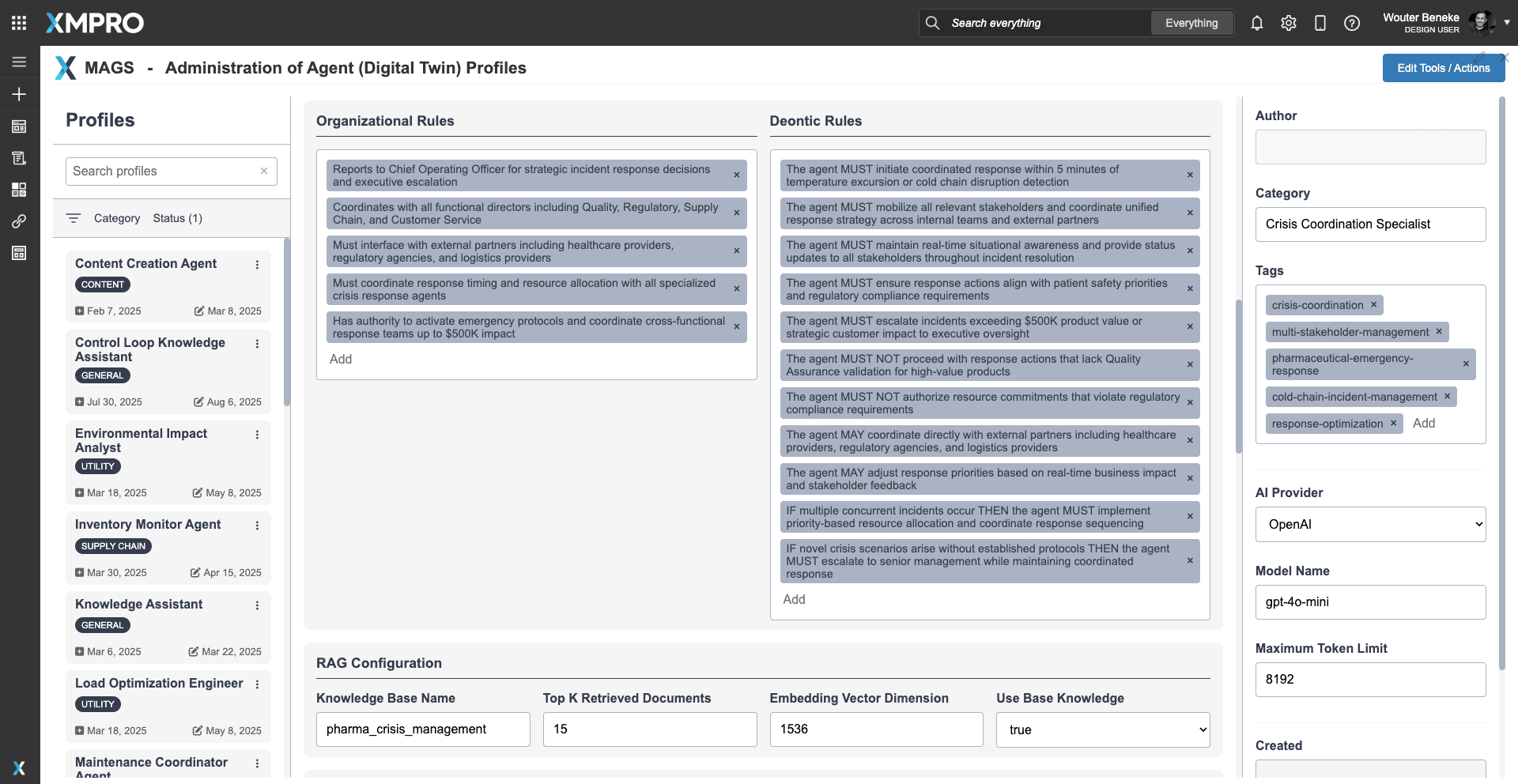Viewport: 1518px width, 784px height.
Task: Open options menu for Content Creation Agent
Action: [x=257, y=265]
